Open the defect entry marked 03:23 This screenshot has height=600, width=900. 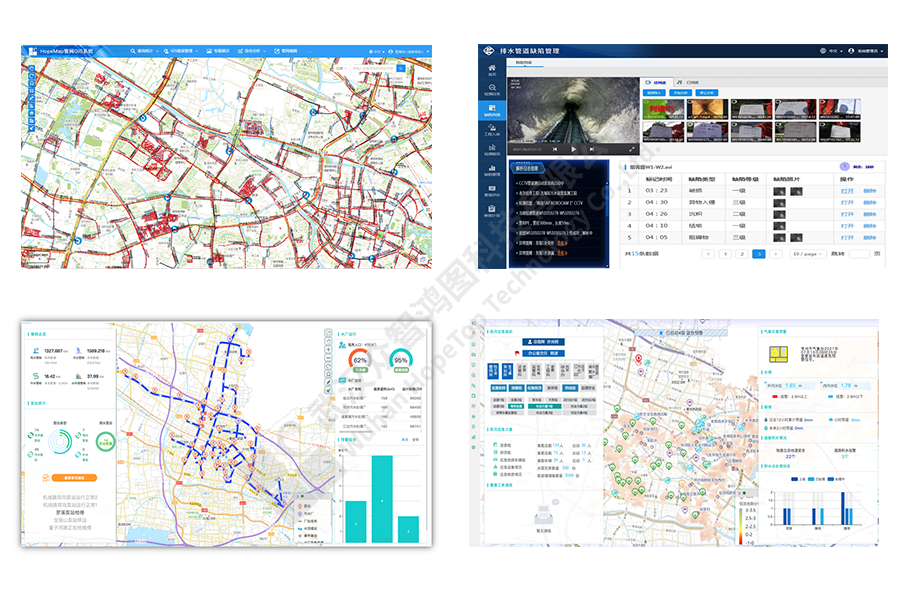tap(847, 191)
